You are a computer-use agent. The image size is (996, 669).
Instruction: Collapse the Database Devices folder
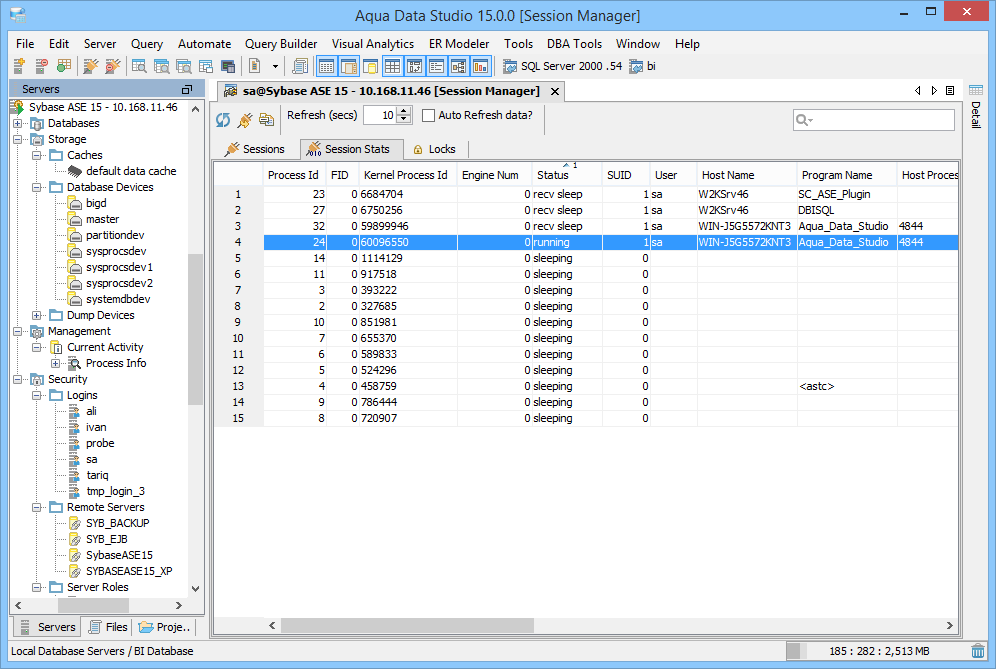point(36,187)
